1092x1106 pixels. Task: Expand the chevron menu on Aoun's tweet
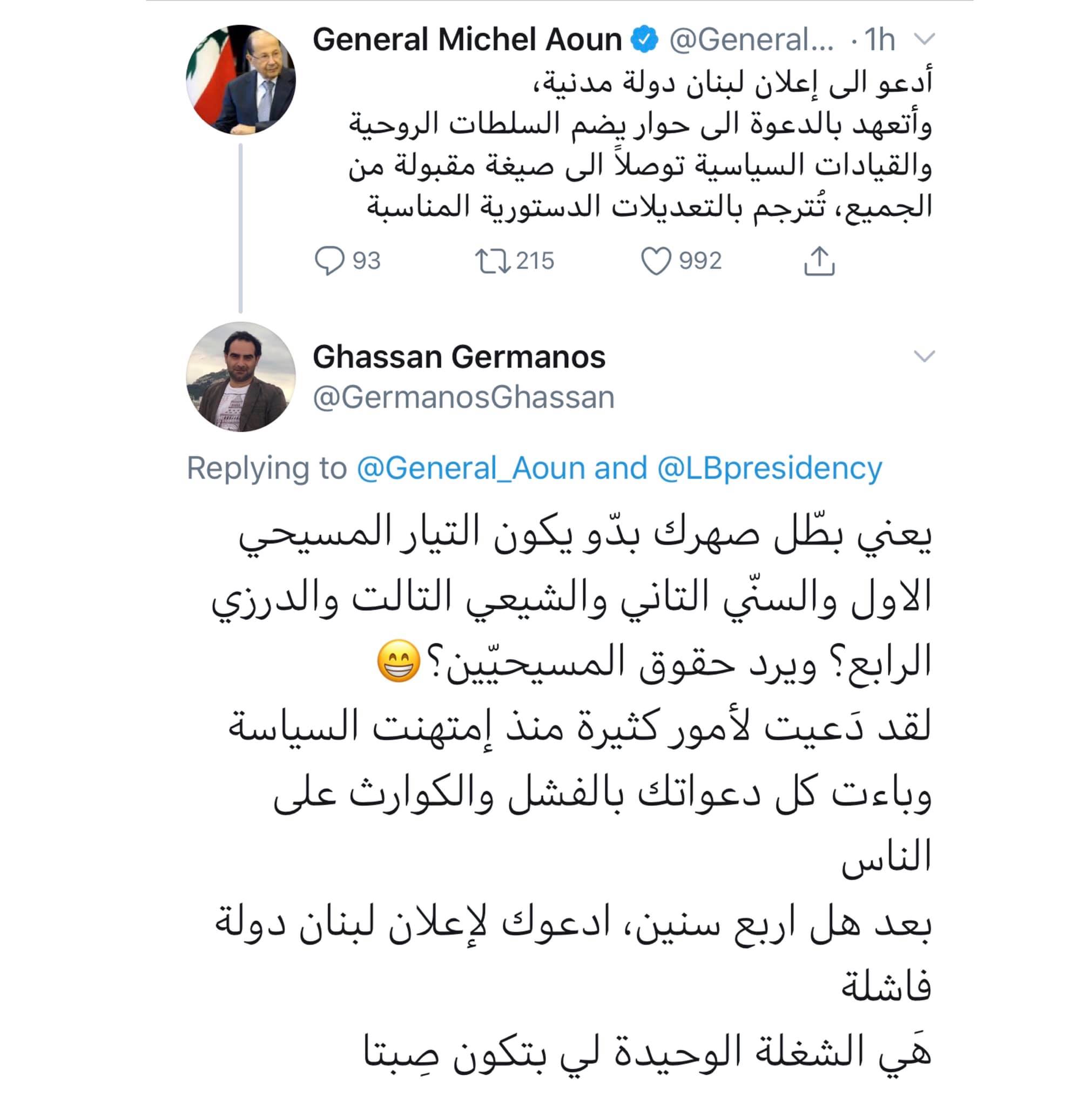point(924,39)
